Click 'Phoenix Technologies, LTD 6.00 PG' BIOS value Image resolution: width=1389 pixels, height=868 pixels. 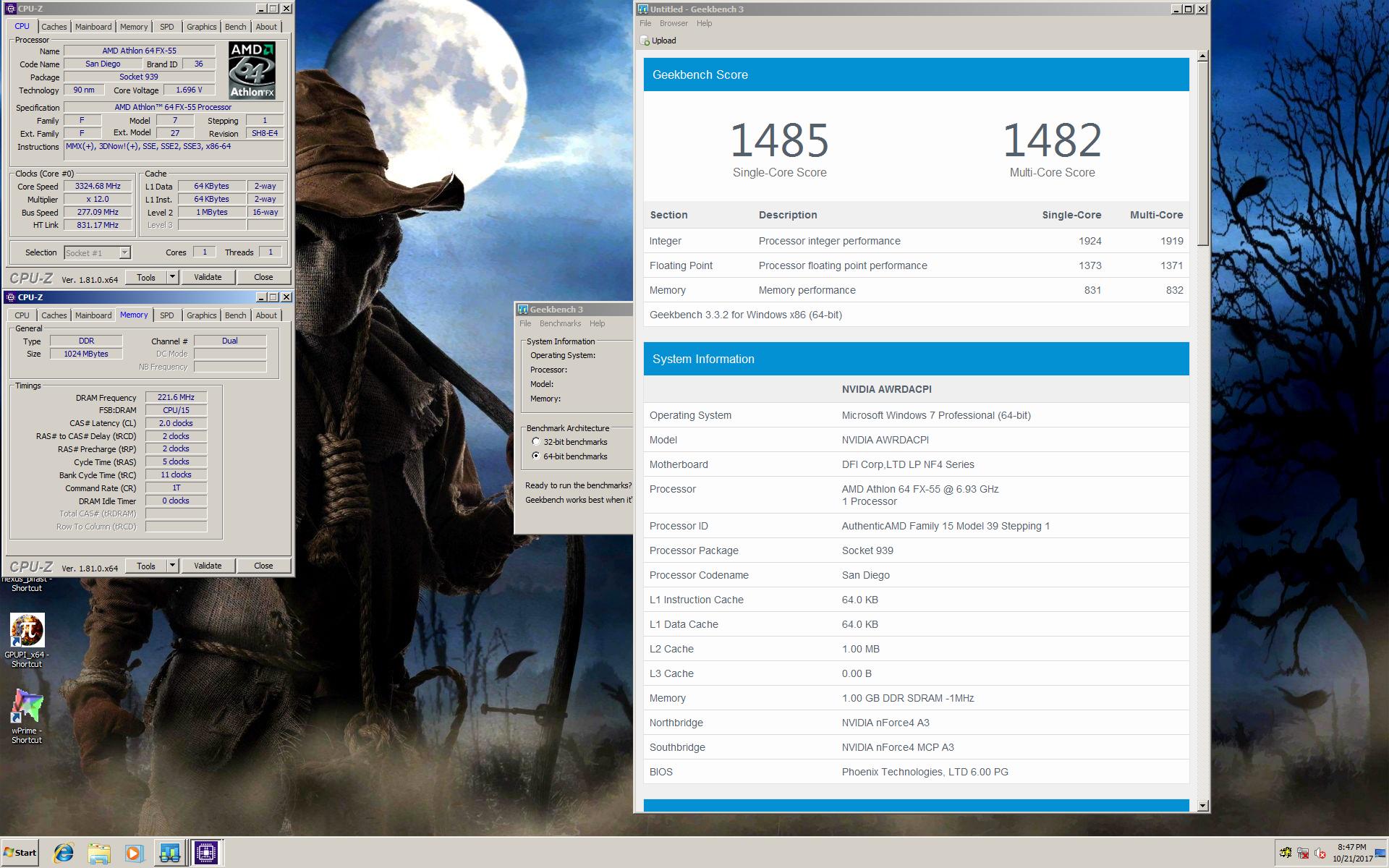pos(925,772)
